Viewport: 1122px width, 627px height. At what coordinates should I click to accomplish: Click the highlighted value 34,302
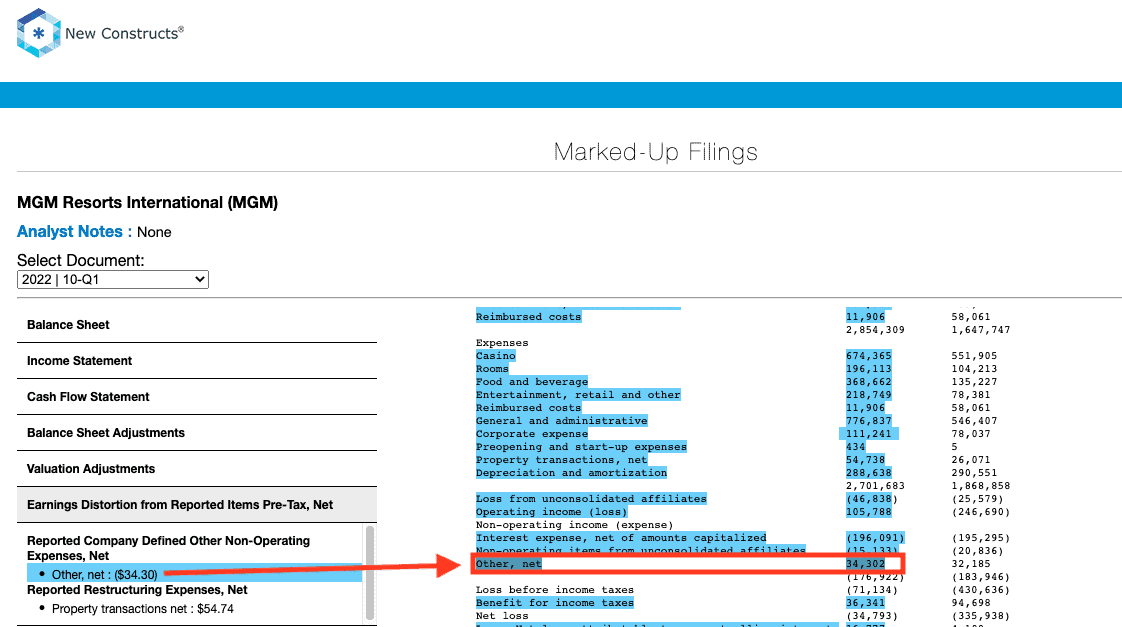click(x=866, y=564)
